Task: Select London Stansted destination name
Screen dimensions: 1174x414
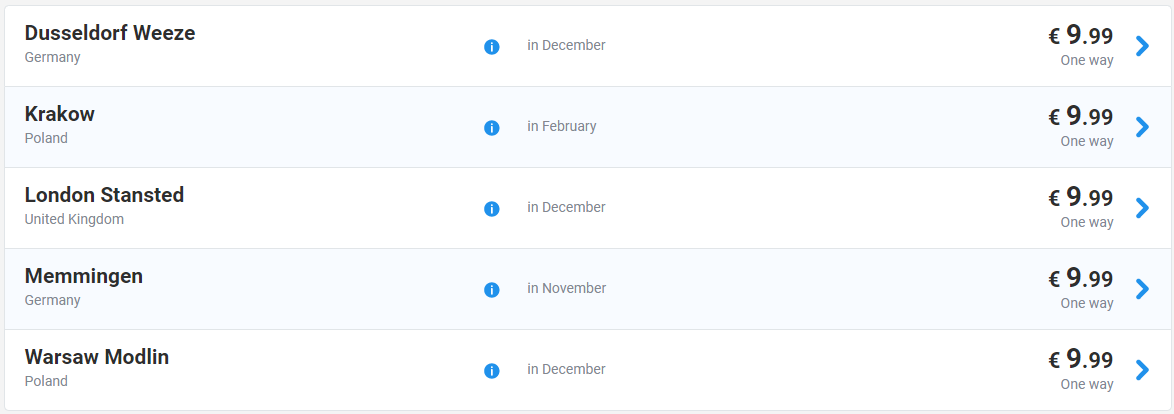Action: pyautogui.click(x=104, y=195)
